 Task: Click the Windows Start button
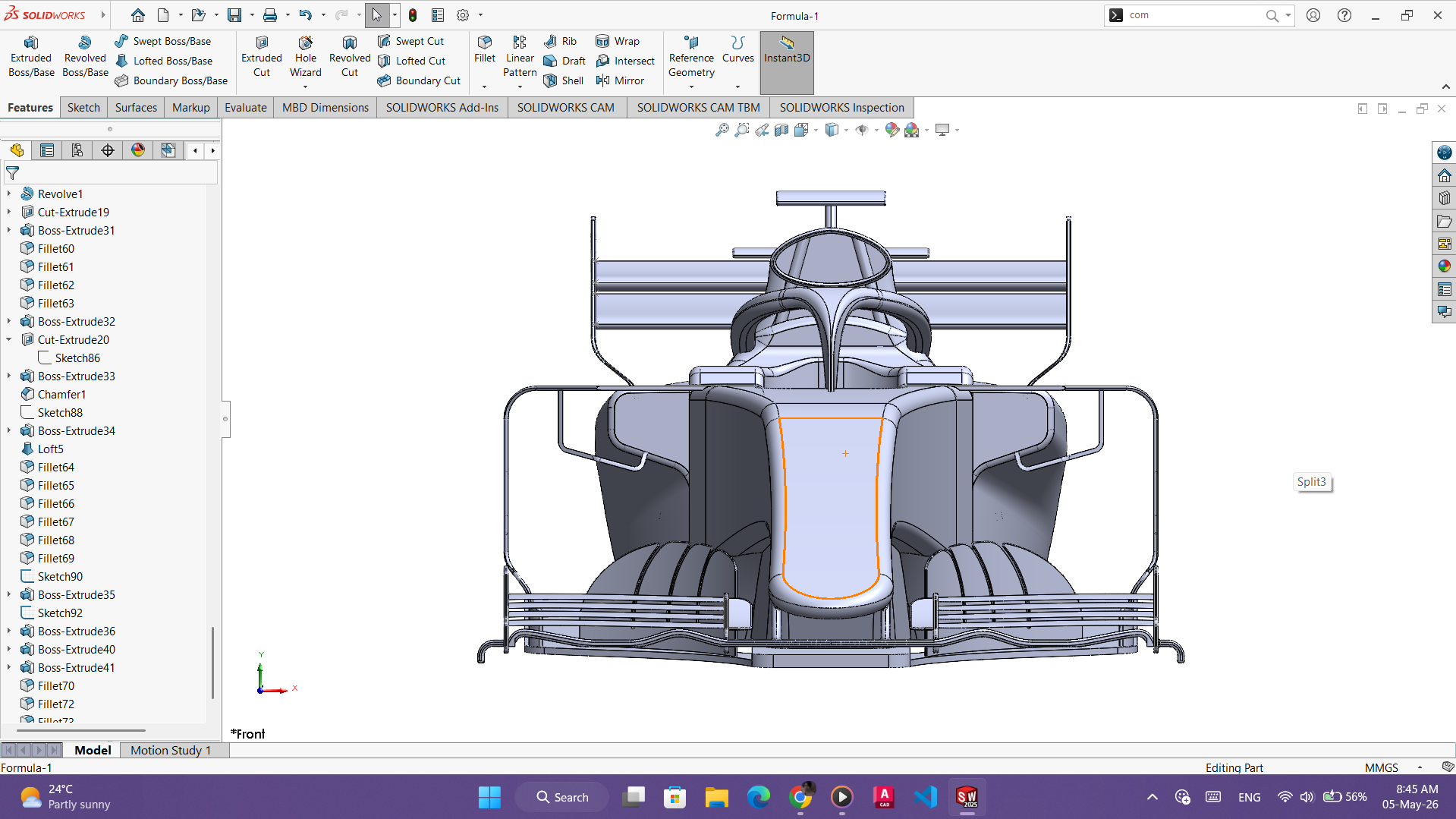(x=489, y=797)
